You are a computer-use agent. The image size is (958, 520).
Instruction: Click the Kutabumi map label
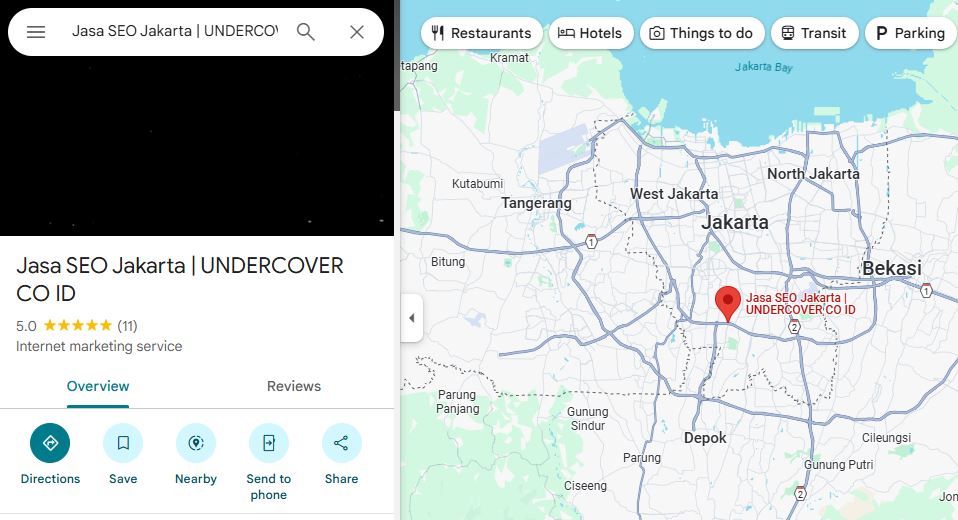click(477, 184)
